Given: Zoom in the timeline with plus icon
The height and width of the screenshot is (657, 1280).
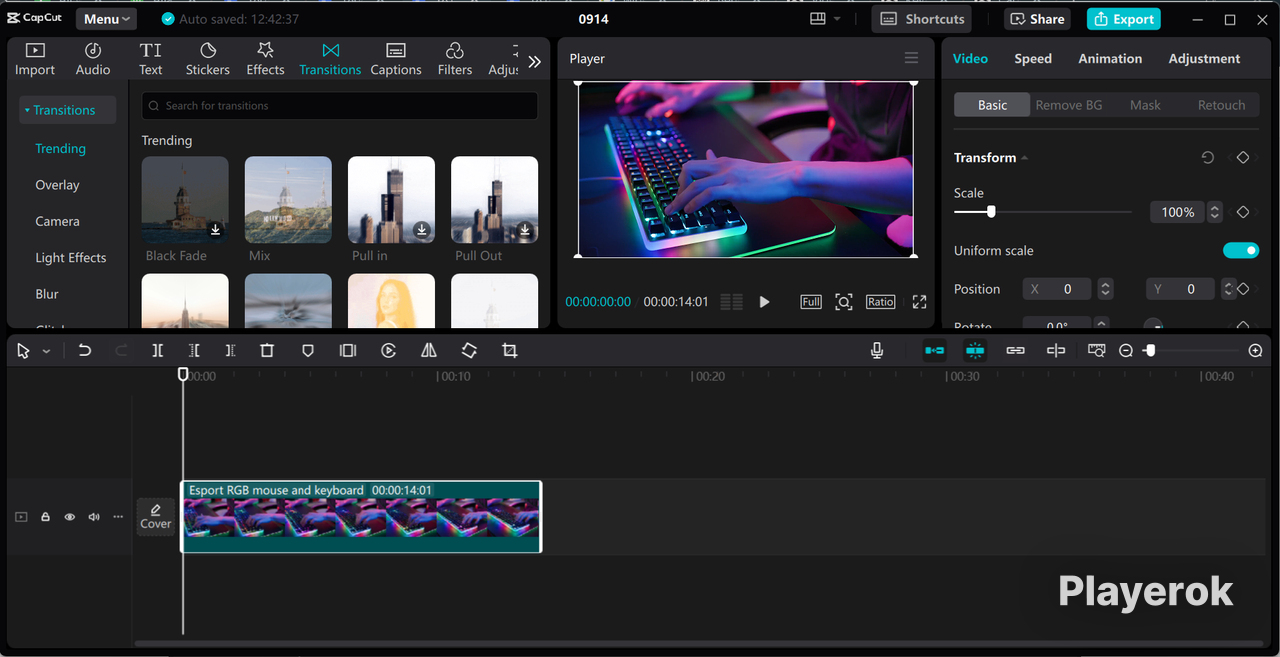Looking at the screenshot, I should pyautogui.click(x=1256, y=351).
